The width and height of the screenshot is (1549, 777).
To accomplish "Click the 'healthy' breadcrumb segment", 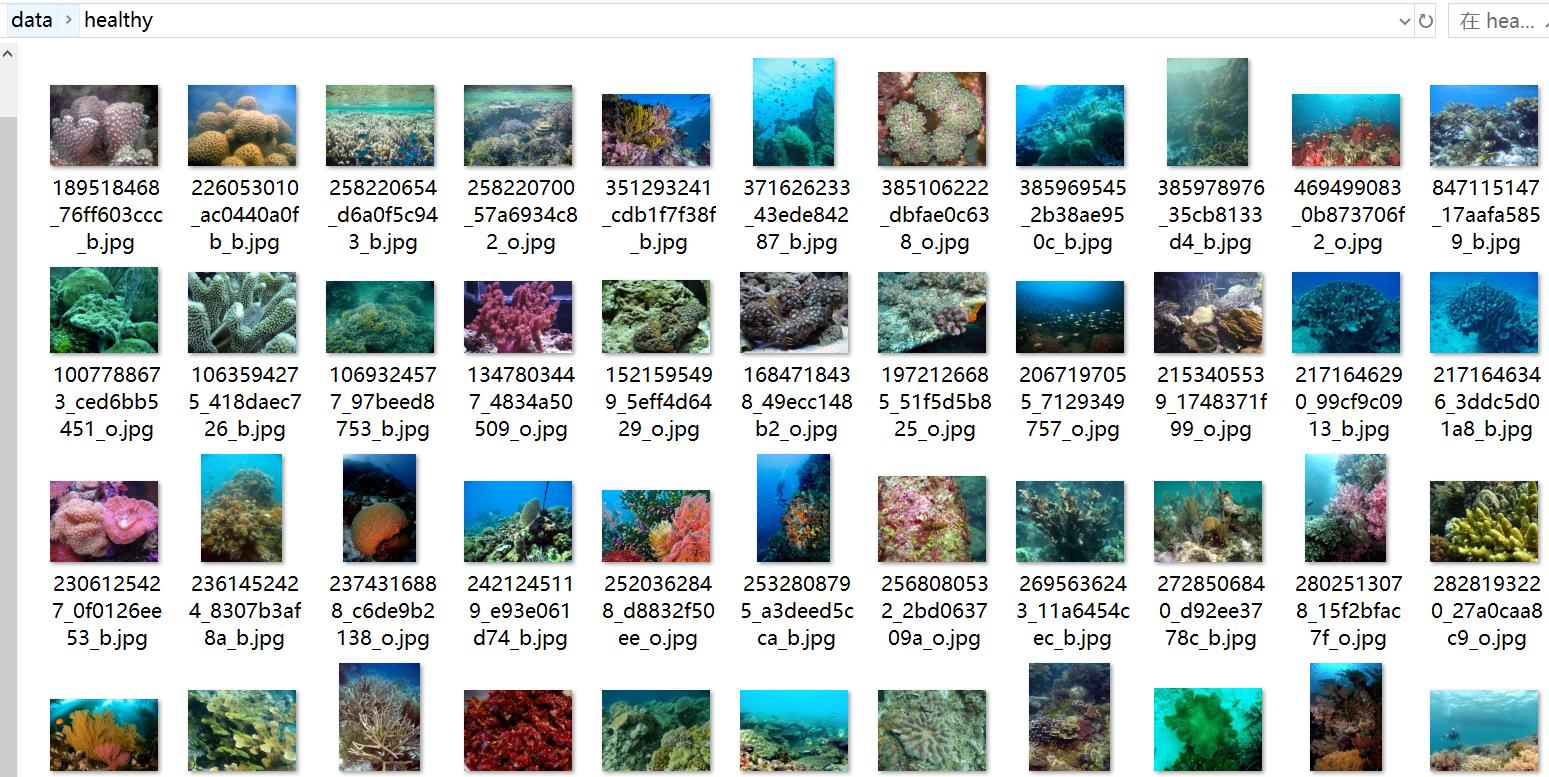I will click(x=119, y=20).
